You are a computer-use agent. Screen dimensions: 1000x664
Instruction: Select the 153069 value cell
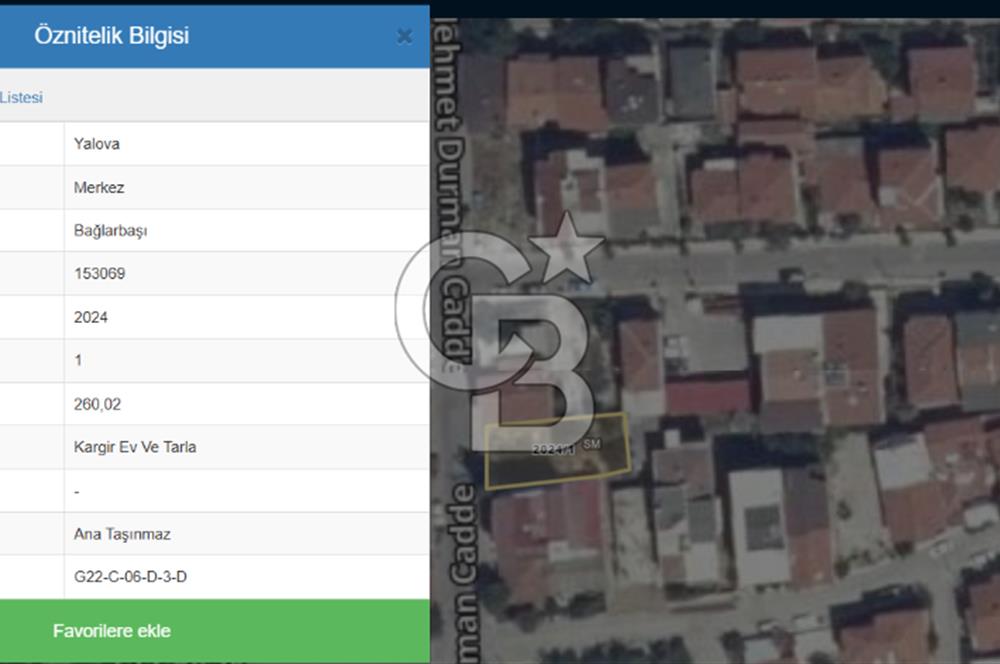tap(99, 274)
